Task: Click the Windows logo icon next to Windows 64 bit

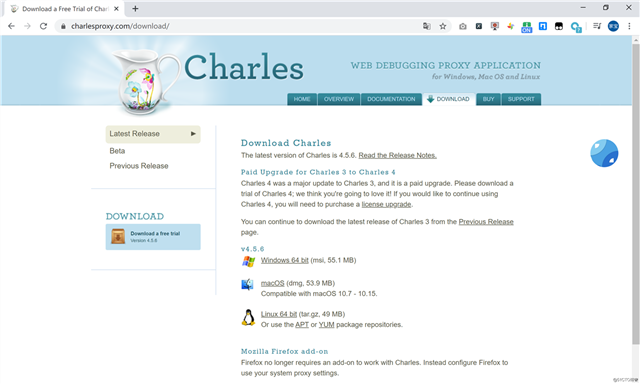Action: click(x=248, y=261)
